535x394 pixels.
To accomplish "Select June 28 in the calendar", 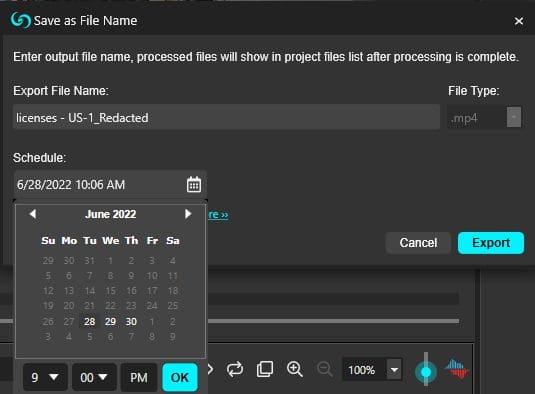I will point(90,321).
